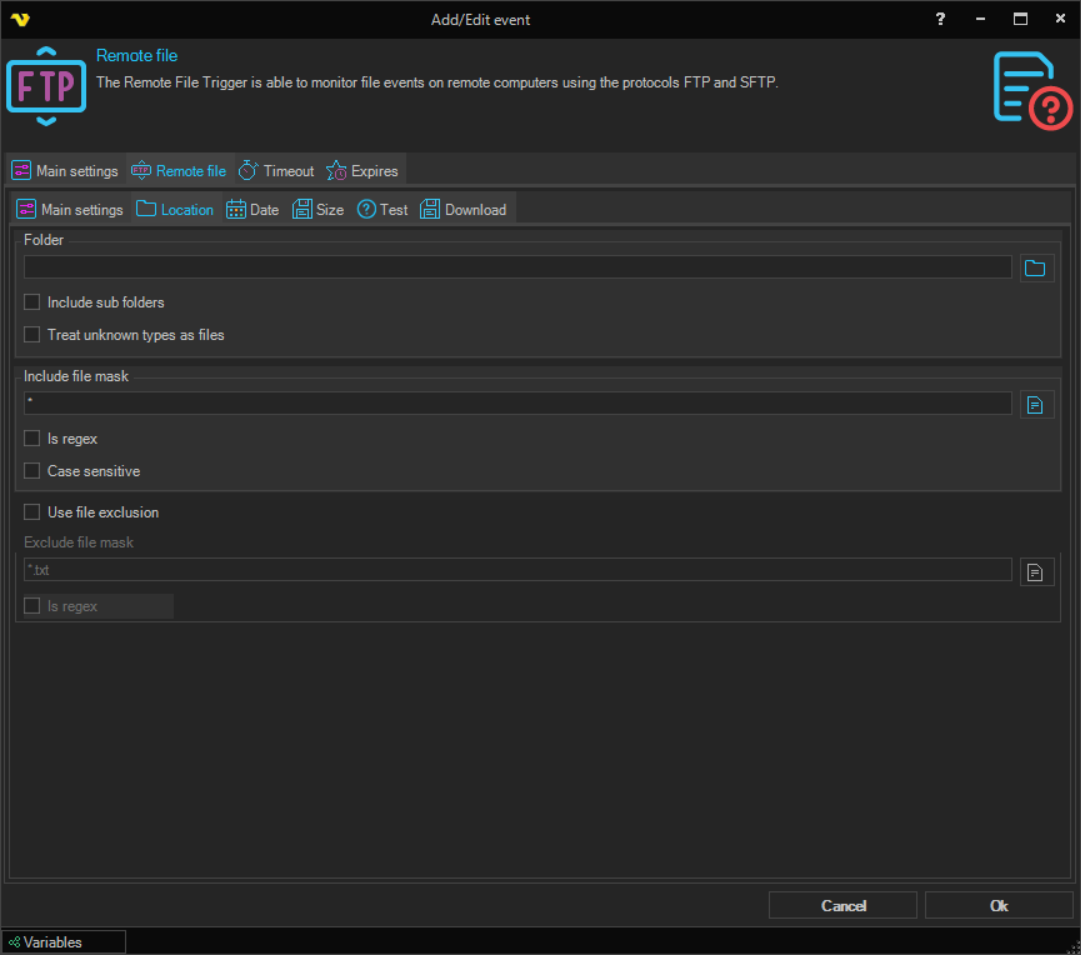Switch to the Timeout tab

[277, 171]
